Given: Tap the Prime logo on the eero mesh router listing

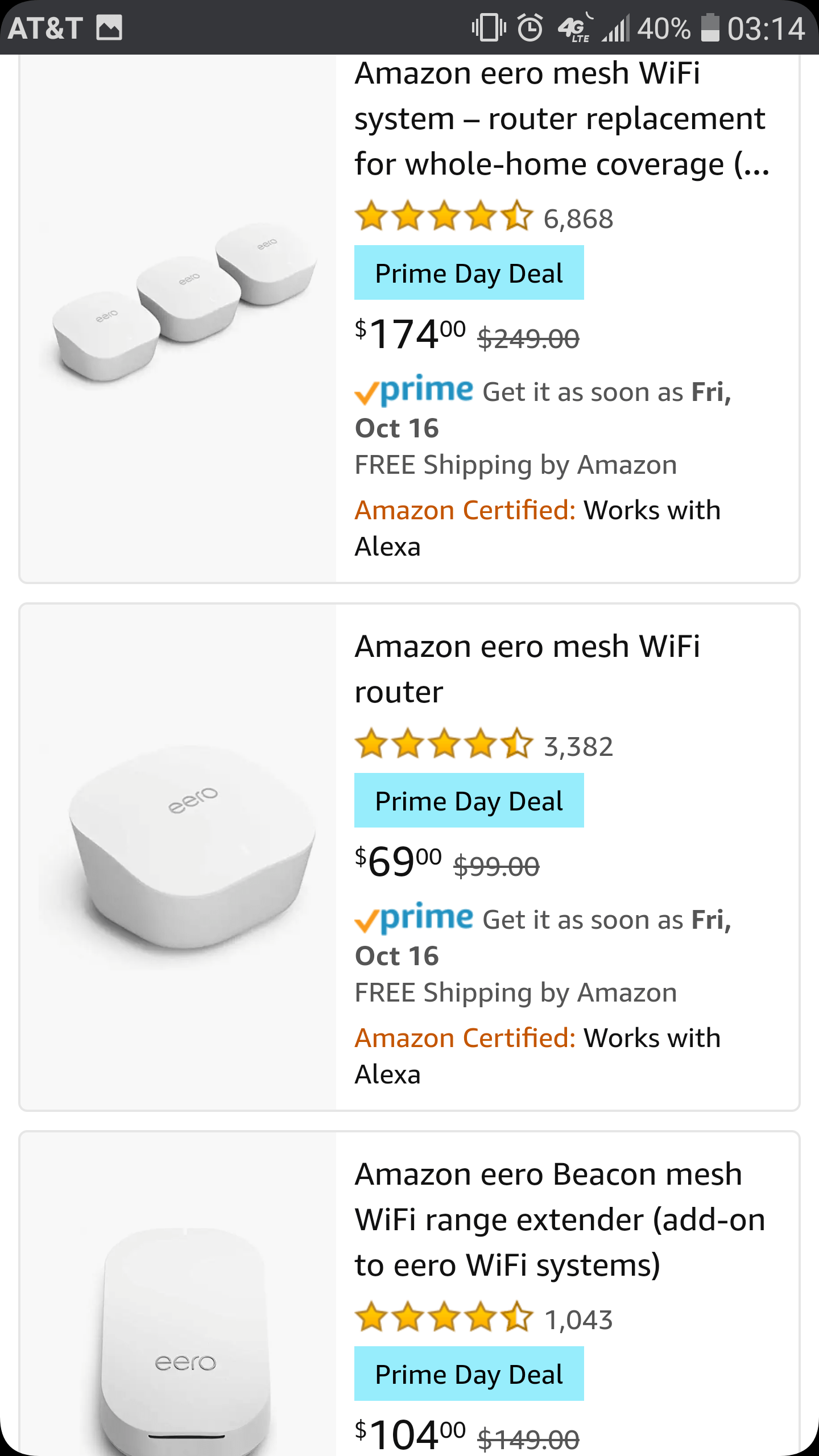Looking at the screenshot, I should [415, 919].
